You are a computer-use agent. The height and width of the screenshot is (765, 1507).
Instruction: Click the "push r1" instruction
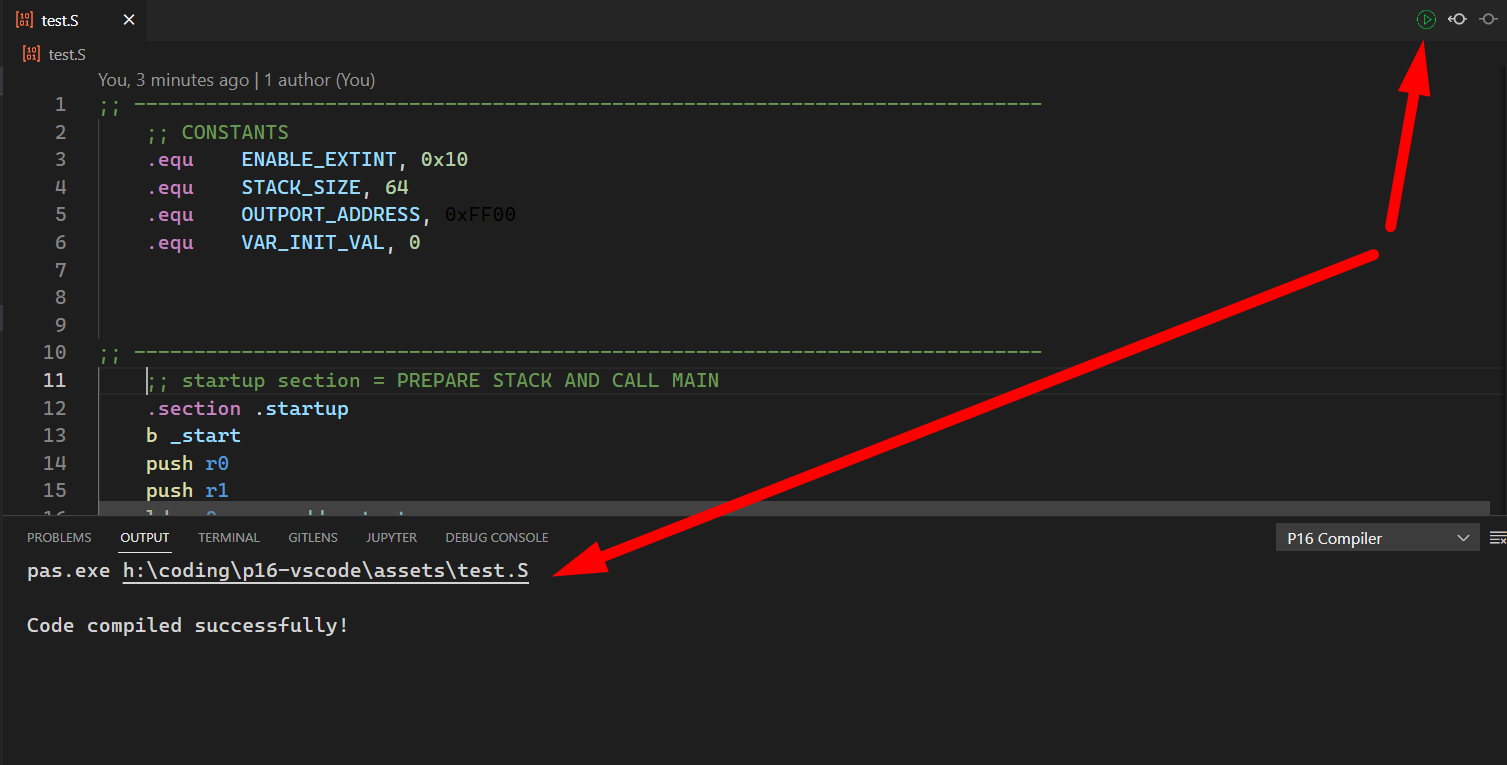coord(187,491)
